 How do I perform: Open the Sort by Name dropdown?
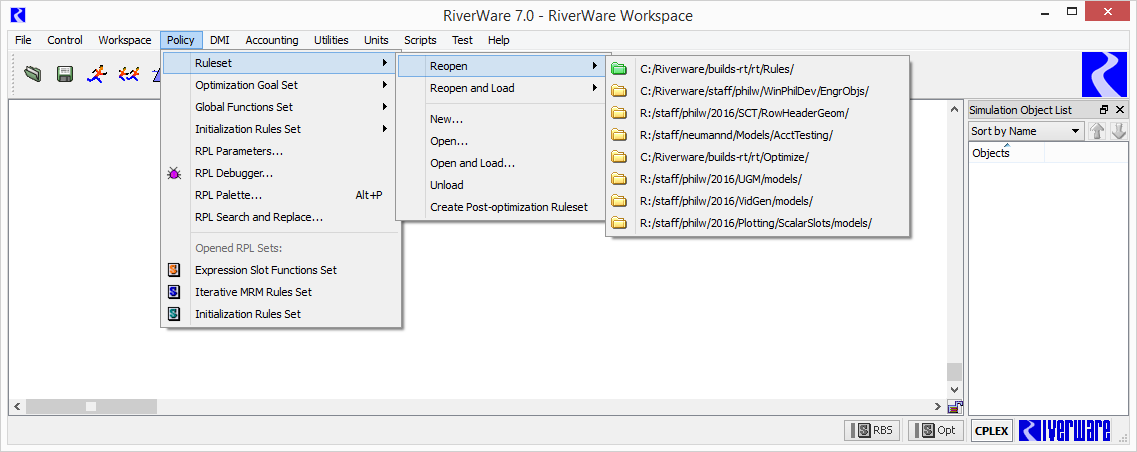coord(1026,131)
